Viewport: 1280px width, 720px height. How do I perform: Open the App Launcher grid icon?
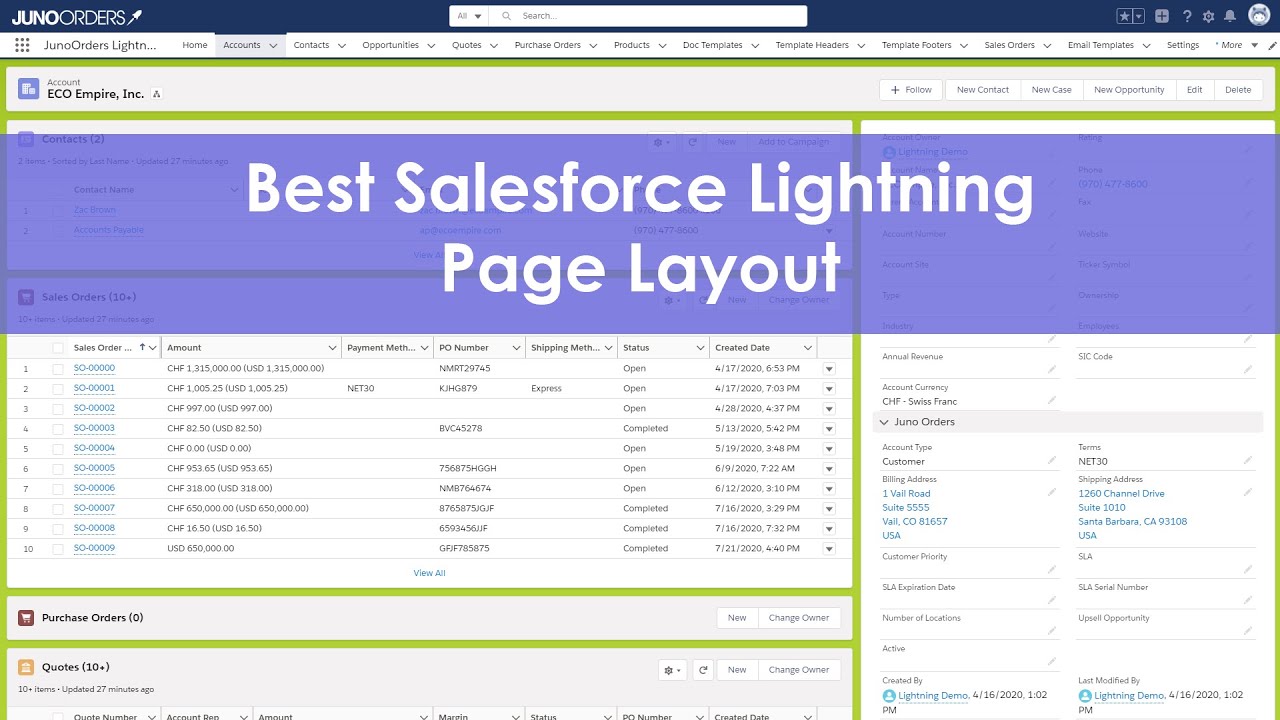point(22,45)
